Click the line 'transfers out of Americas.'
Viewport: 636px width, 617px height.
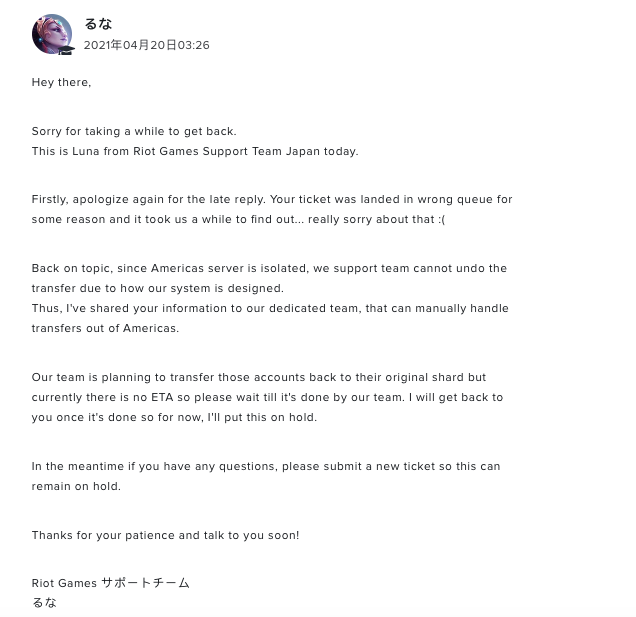pos(105,328)
